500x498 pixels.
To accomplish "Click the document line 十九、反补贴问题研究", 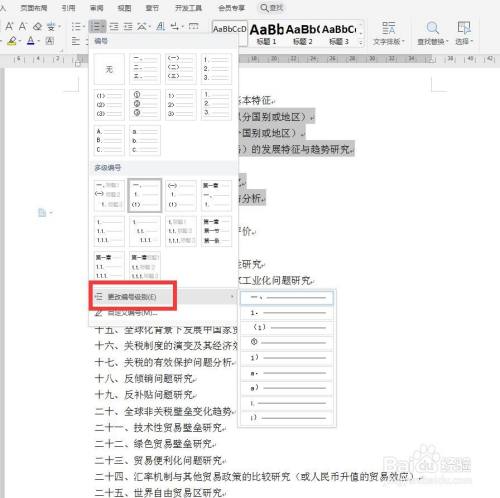I will (145, 395).
